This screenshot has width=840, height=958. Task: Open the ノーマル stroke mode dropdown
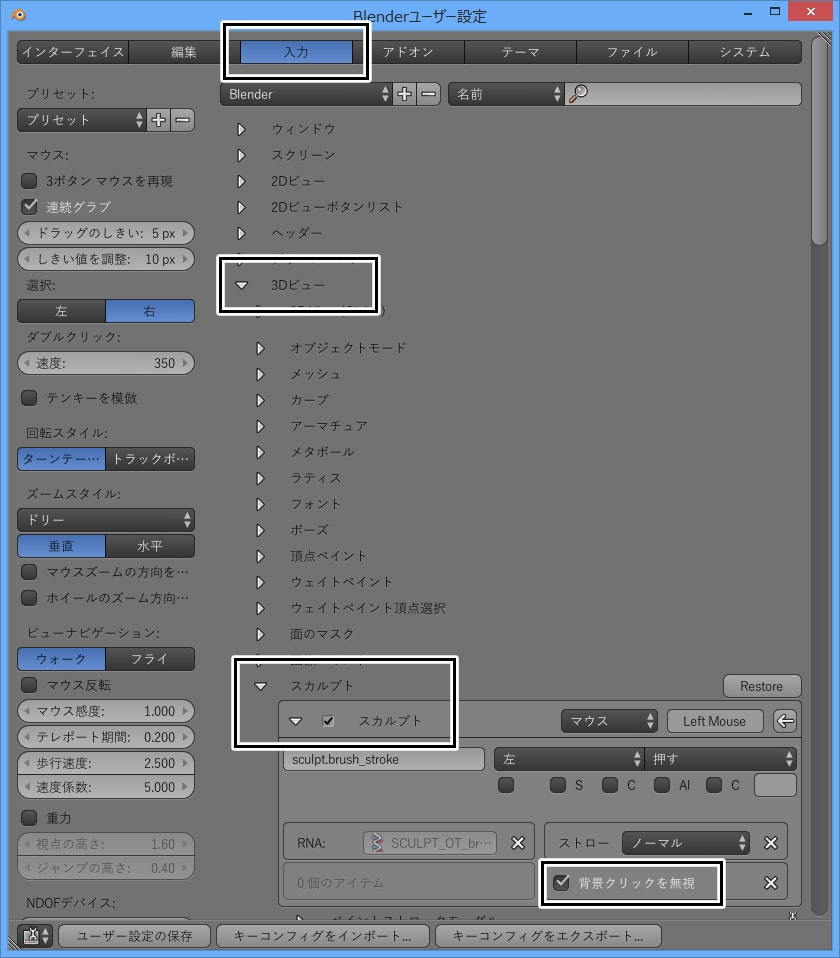click(685, 843)
